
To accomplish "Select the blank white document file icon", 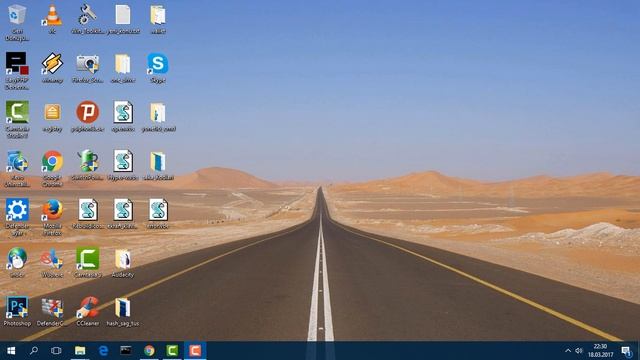I will click(x=122, y=16).
